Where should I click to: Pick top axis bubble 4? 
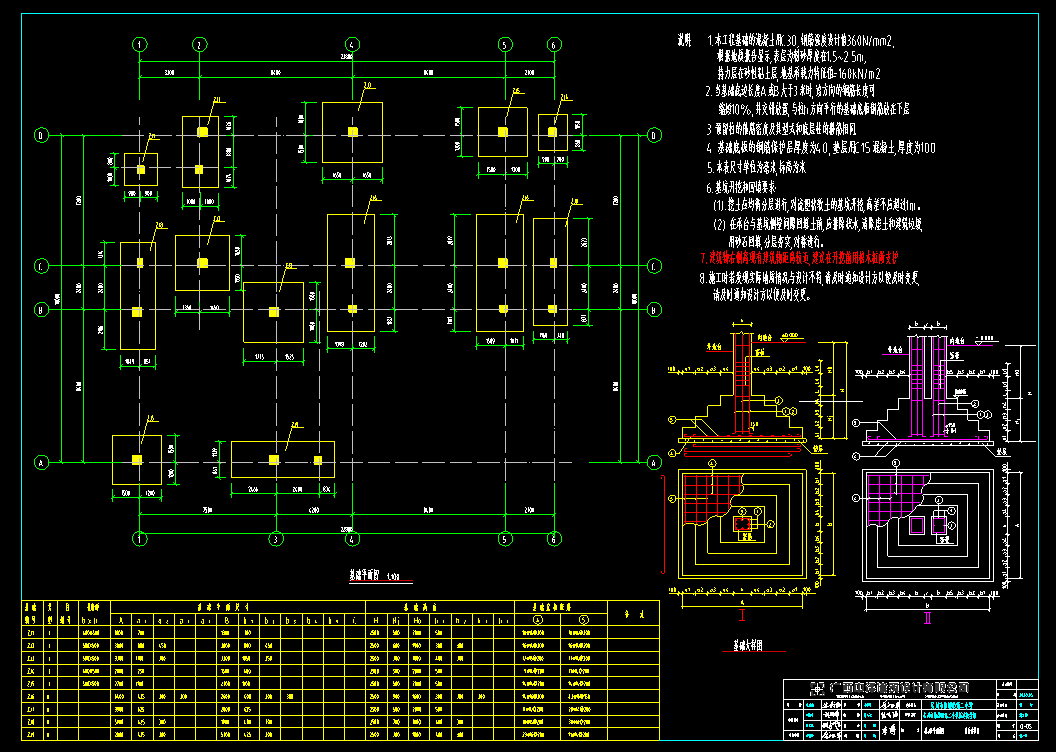(352, 45)
